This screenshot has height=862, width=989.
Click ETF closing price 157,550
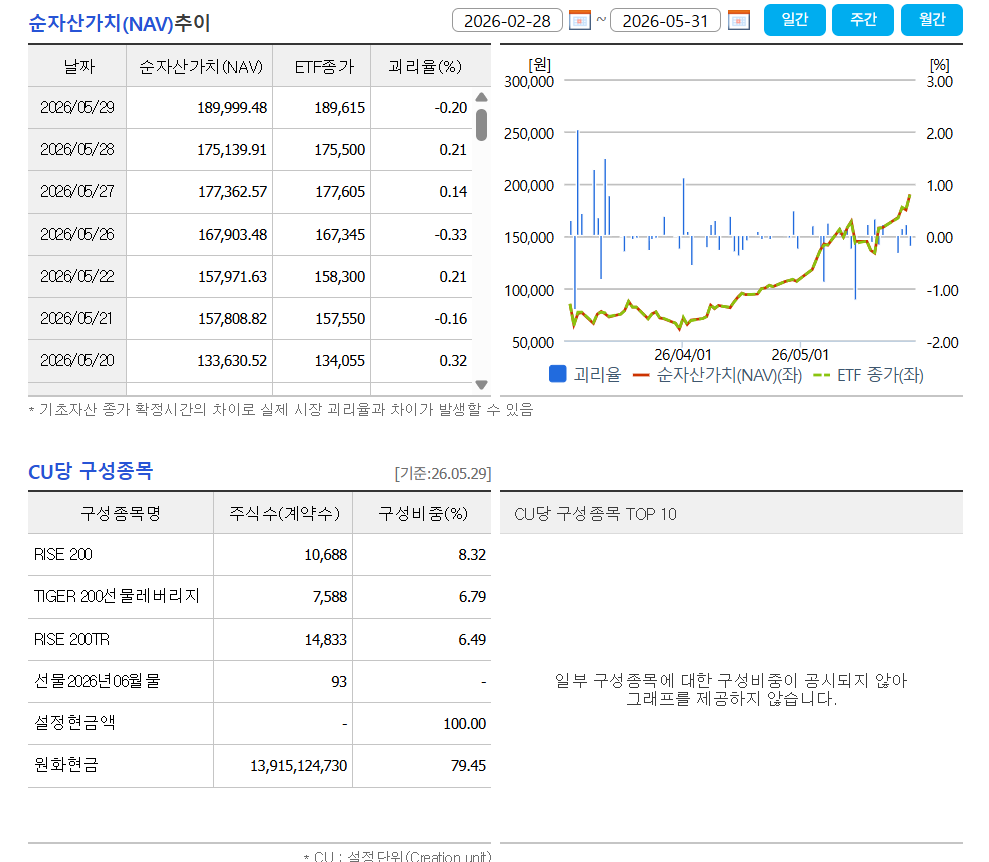click(340, 319)
